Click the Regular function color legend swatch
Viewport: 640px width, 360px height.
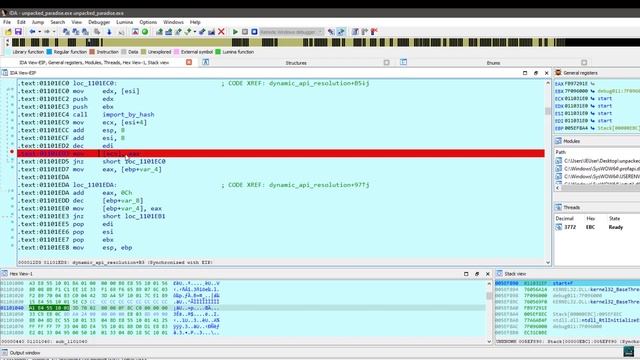[49, 52]
